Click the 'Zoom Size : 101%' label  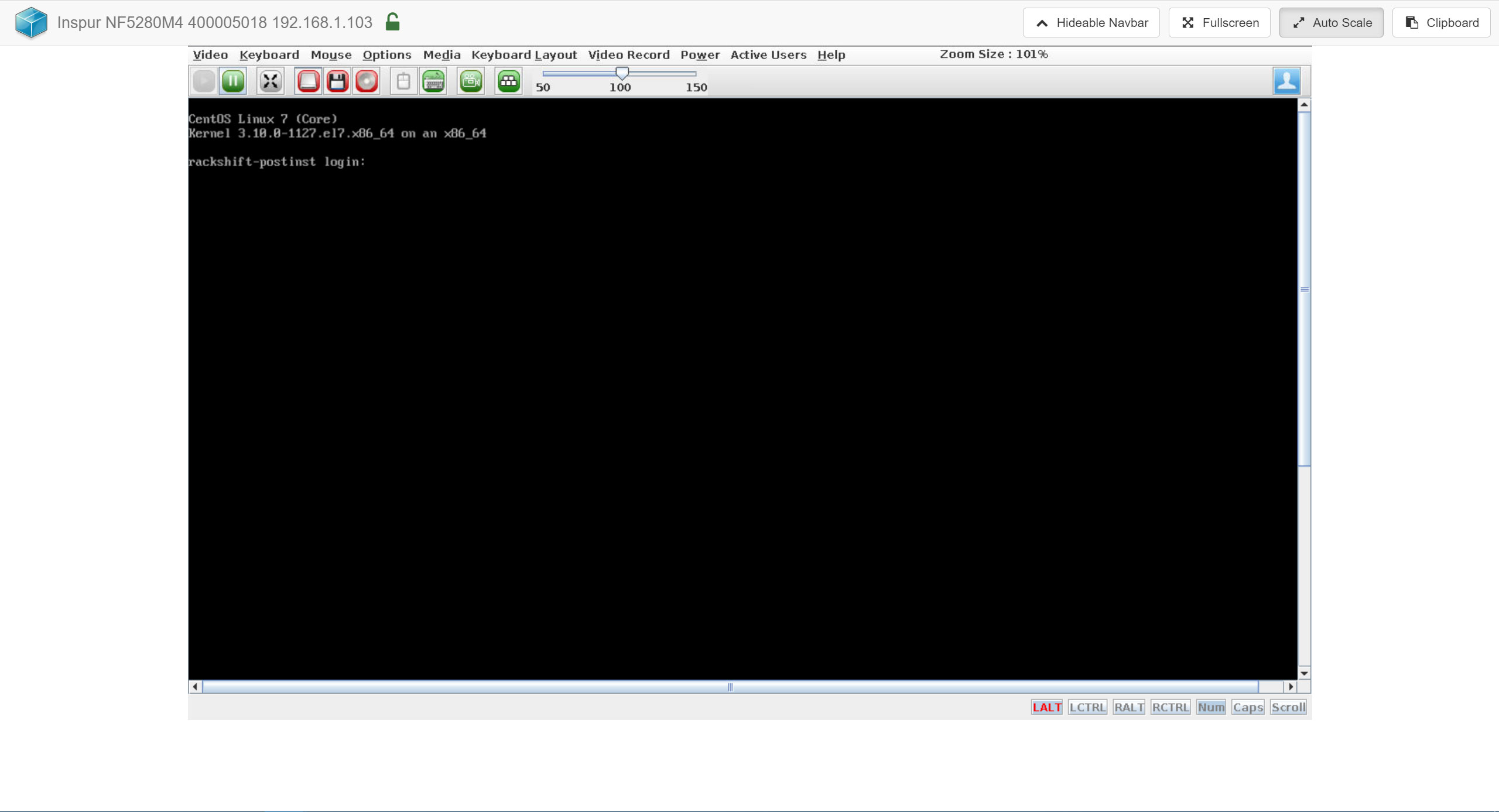[994, 54]
